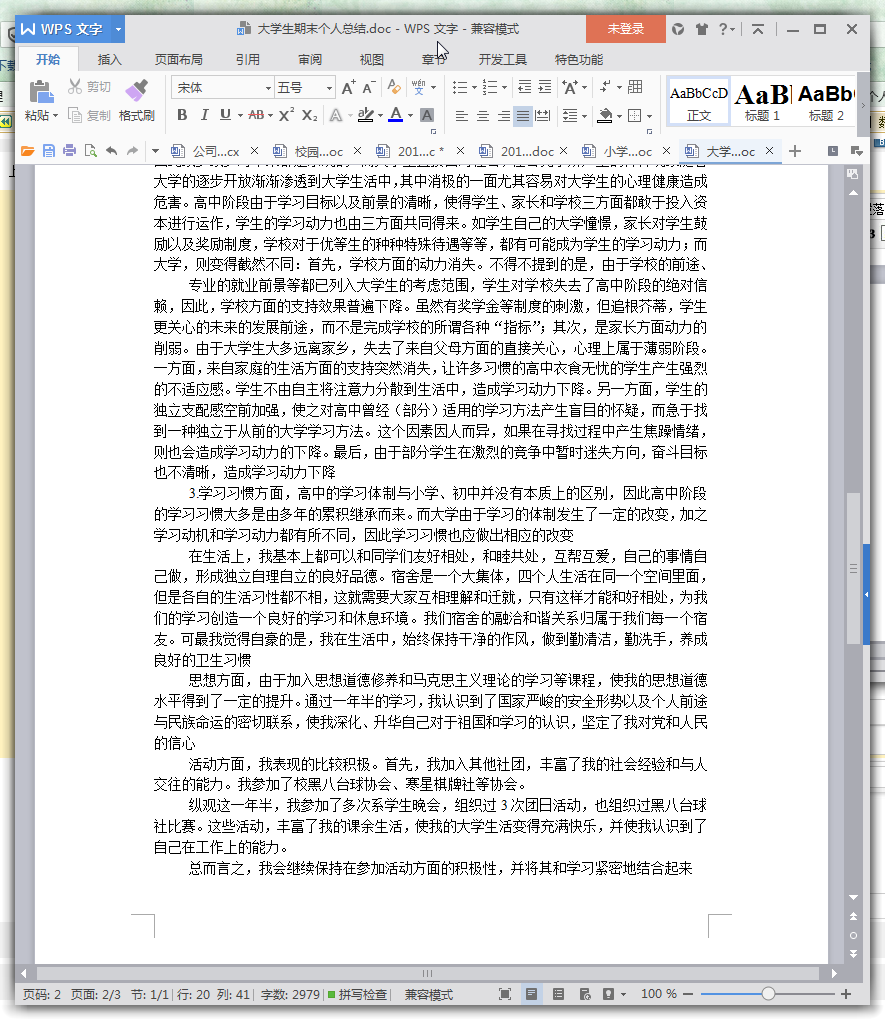Open the WPS 文字 application menu arrow
Image resolution: width=885 pixels, height=1020 pixels.
point(118,29)
